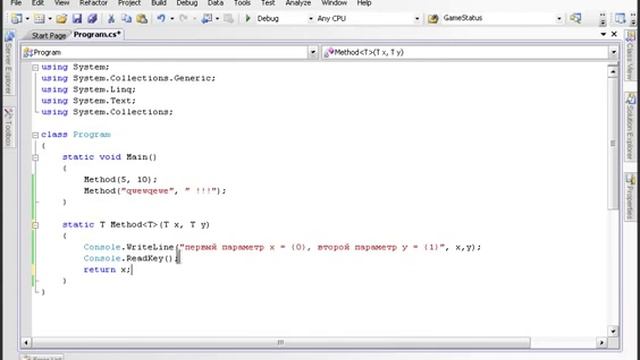Open the Add New Item icon's dropdown arrow
The image size is (640, 360).
click(50, 19)
